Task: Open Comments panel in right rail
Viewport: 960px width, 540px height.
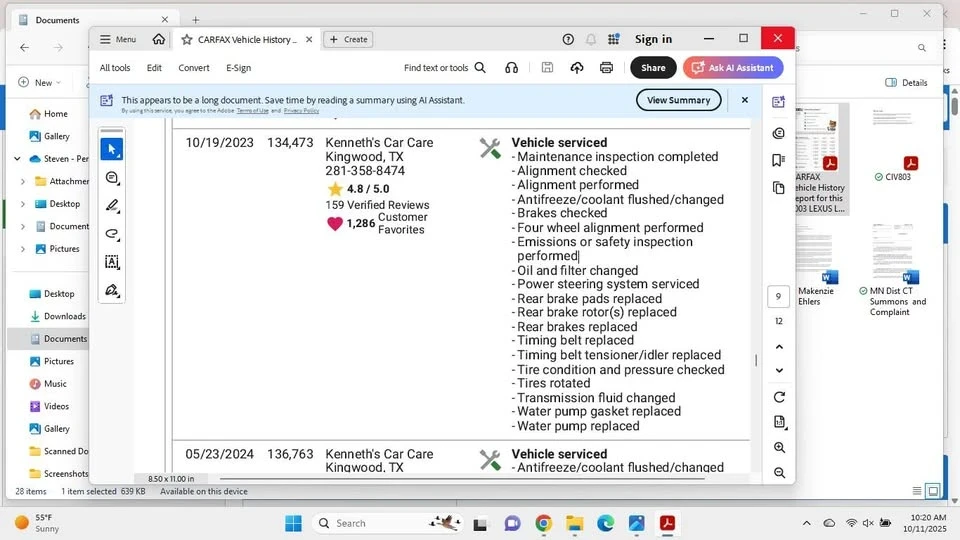Action: tap(778, 133)
